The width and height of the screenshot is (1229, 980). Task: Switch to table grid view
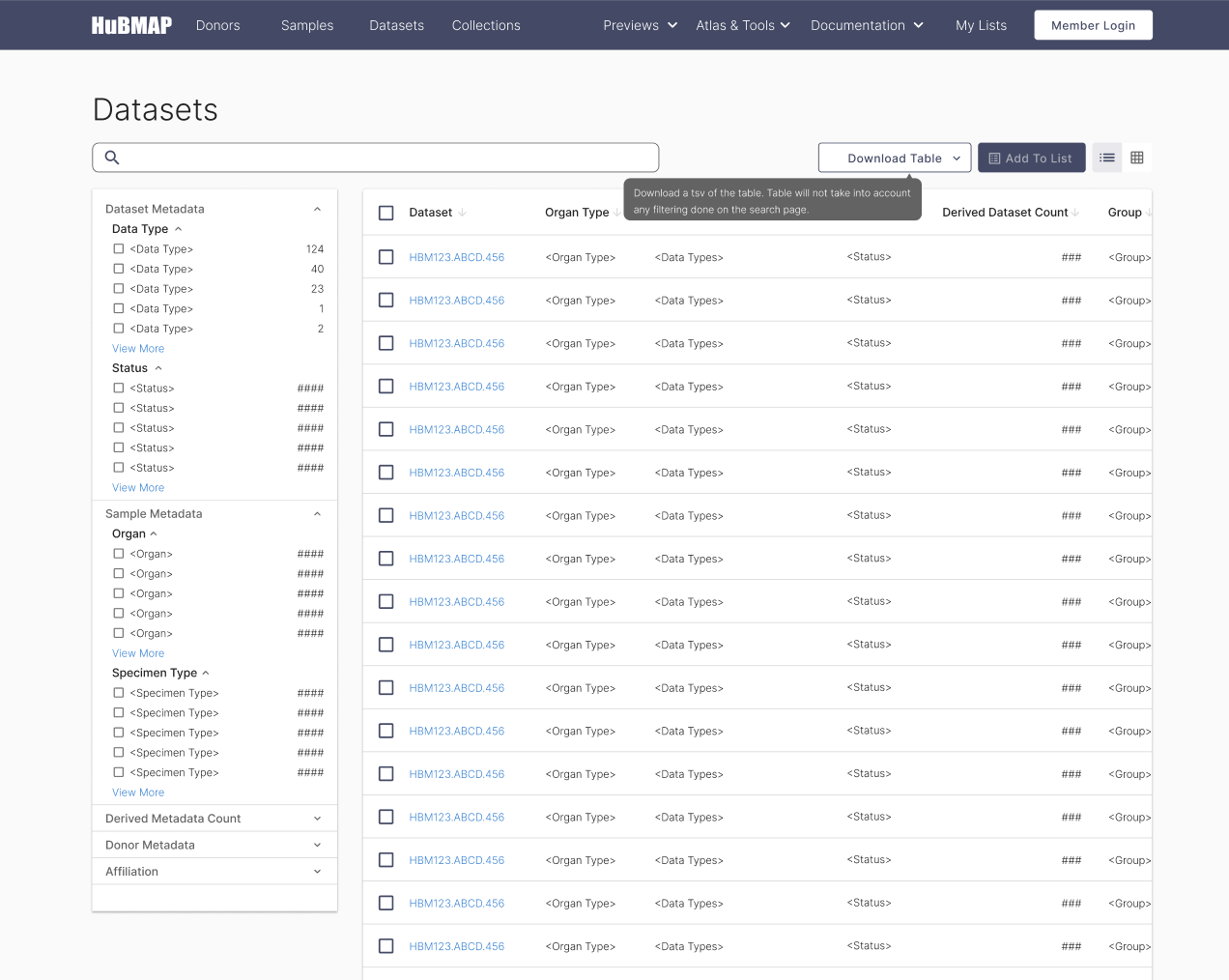click(1137, 157)
